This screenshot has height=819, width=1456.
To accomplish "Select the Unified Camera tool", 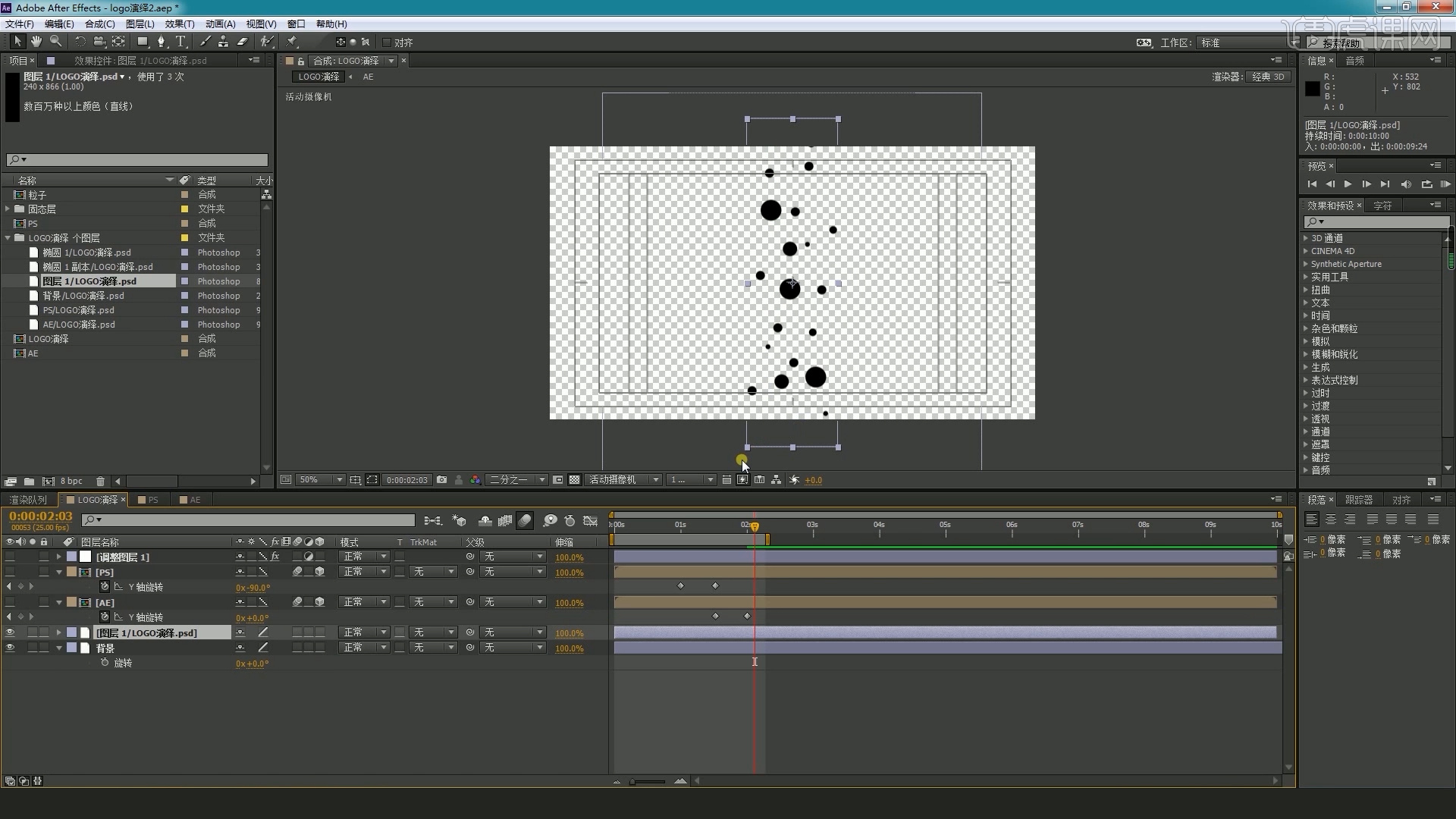I will (x=99, y=42).
